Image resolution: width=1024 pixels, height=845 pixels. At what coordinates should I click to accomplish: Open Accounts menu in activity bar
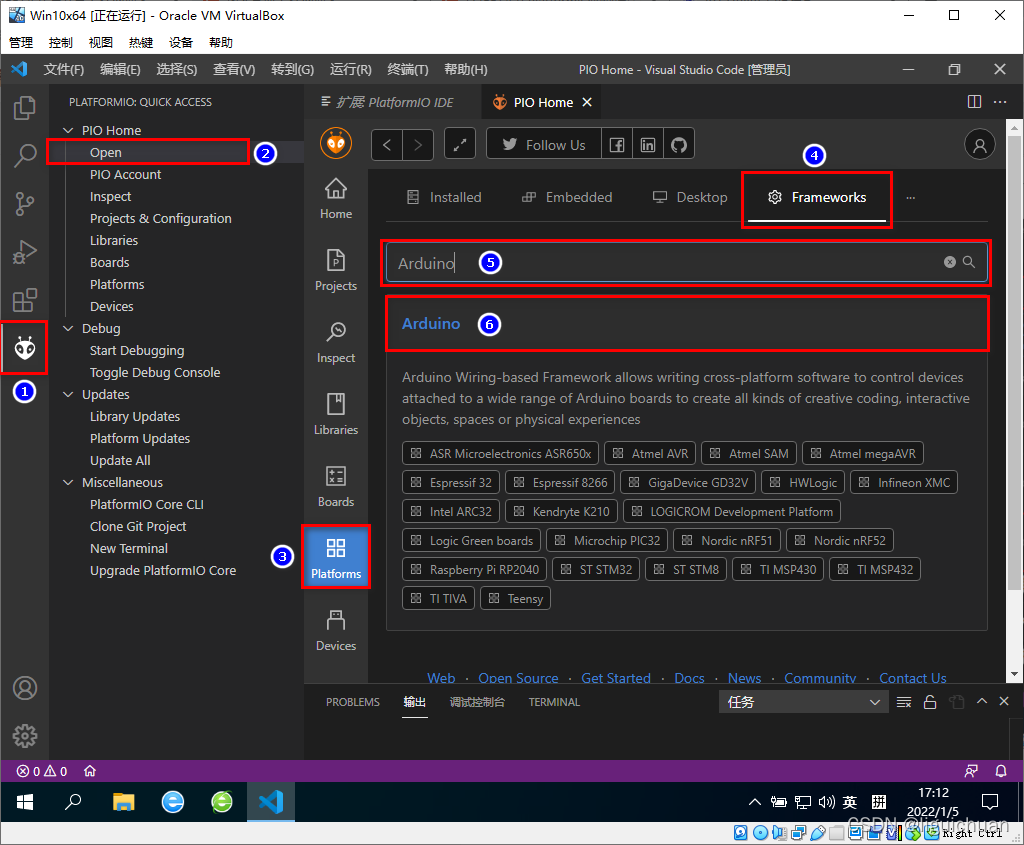25,688
